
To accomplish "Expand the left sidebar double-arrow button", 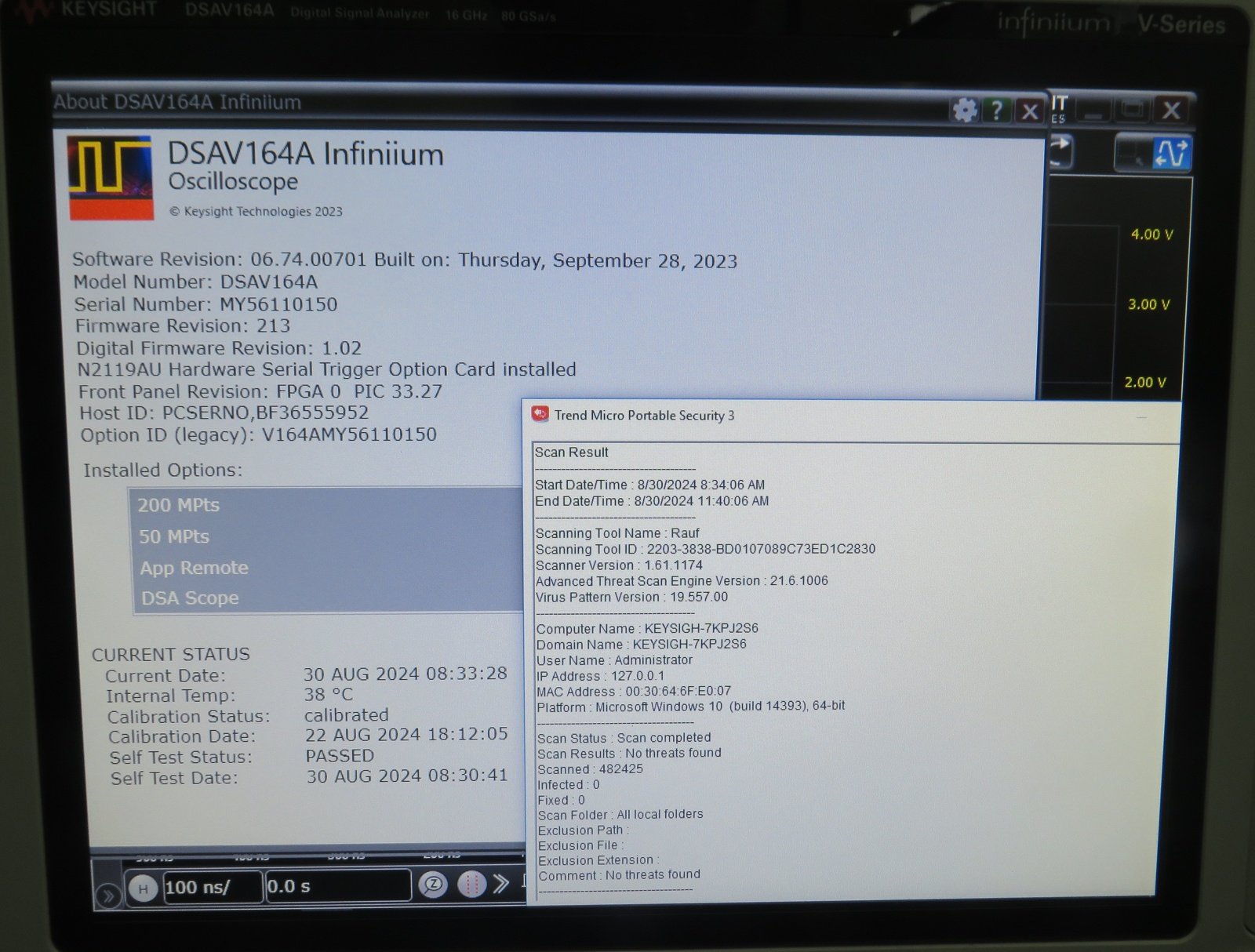I will [107, 895].
